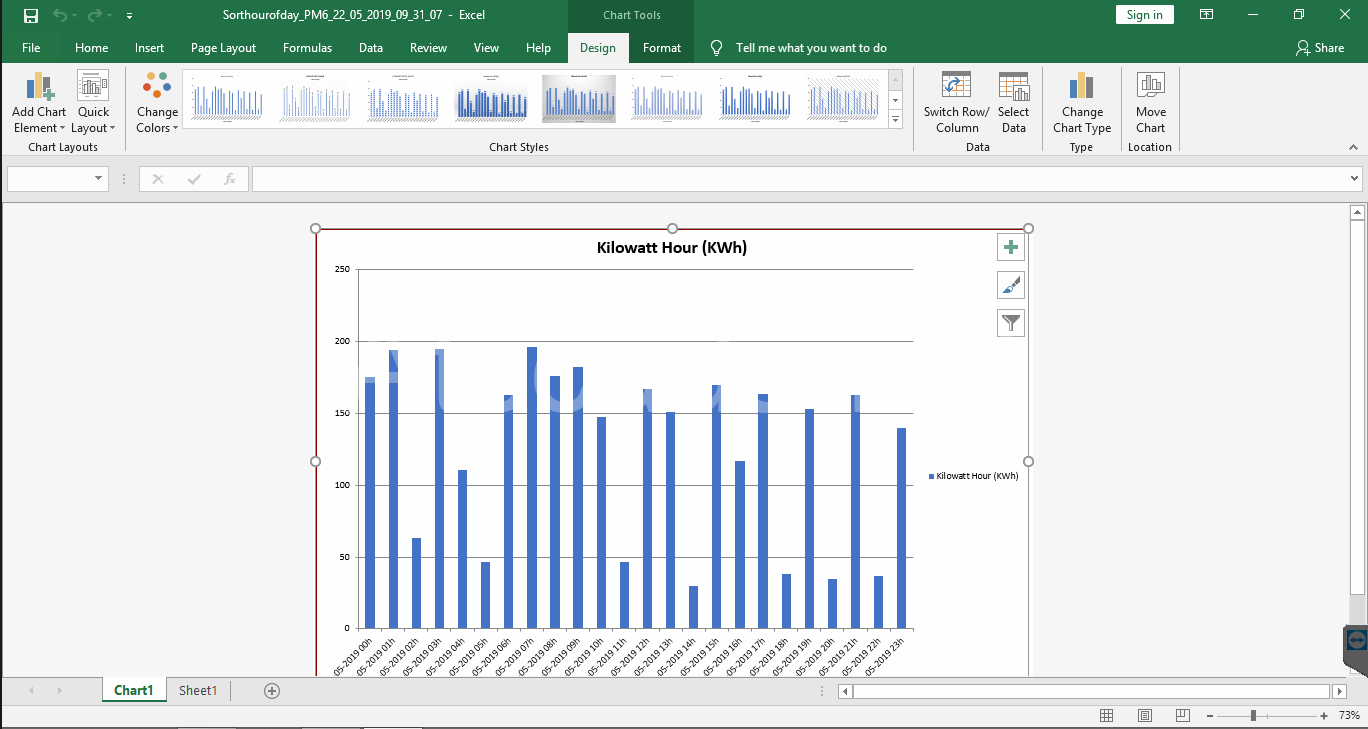1368x729 pixels.
Task: Click the zoom out minus button
Action: click(x=1211, y=716)
